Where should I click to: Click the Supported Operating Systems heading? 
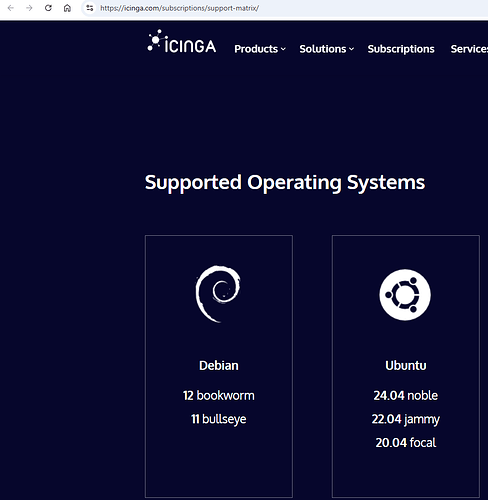[x=285, y=182]
